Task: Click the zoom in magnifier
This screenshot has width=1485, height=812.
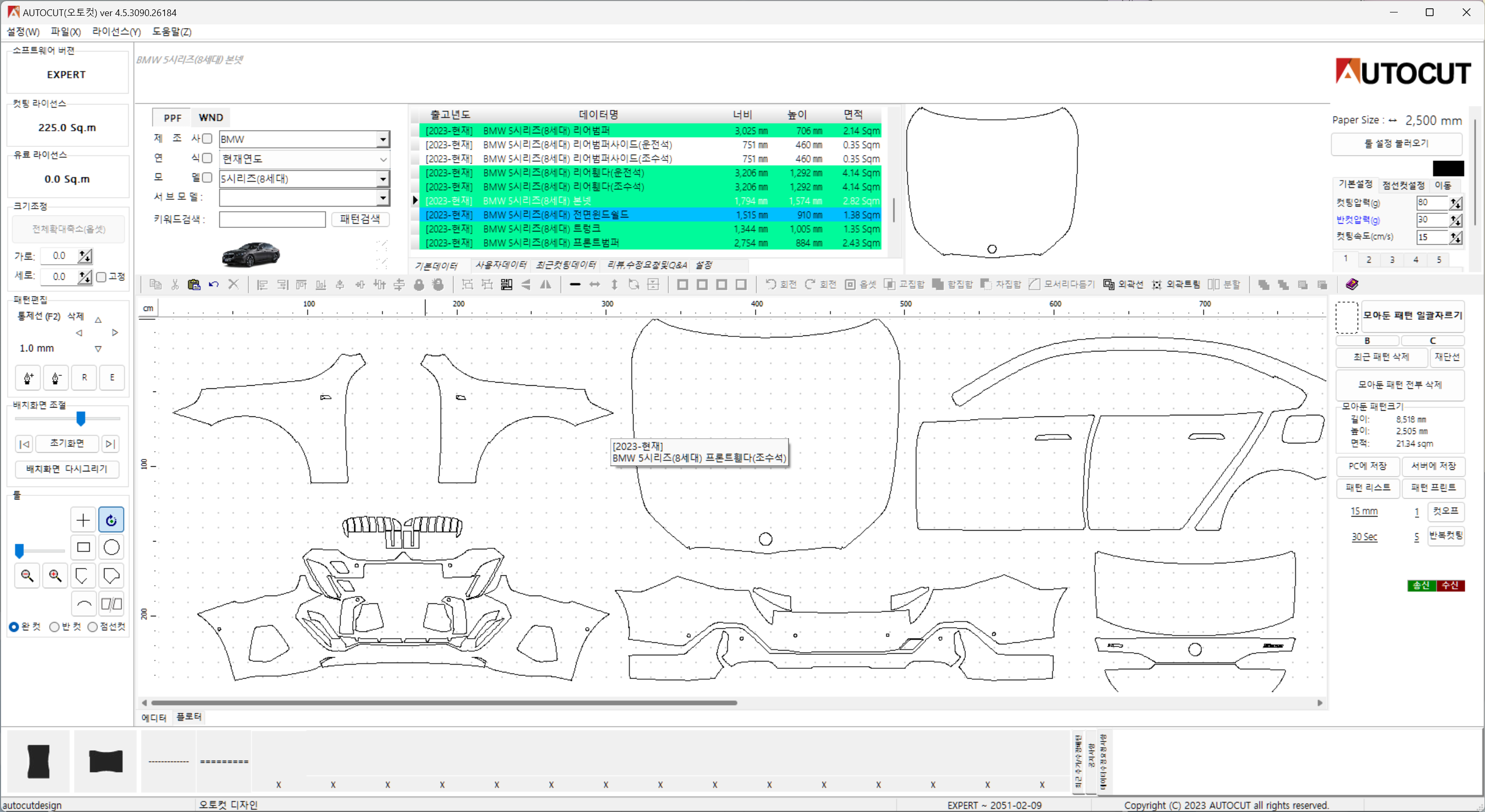Action: (x=56, y=575)
